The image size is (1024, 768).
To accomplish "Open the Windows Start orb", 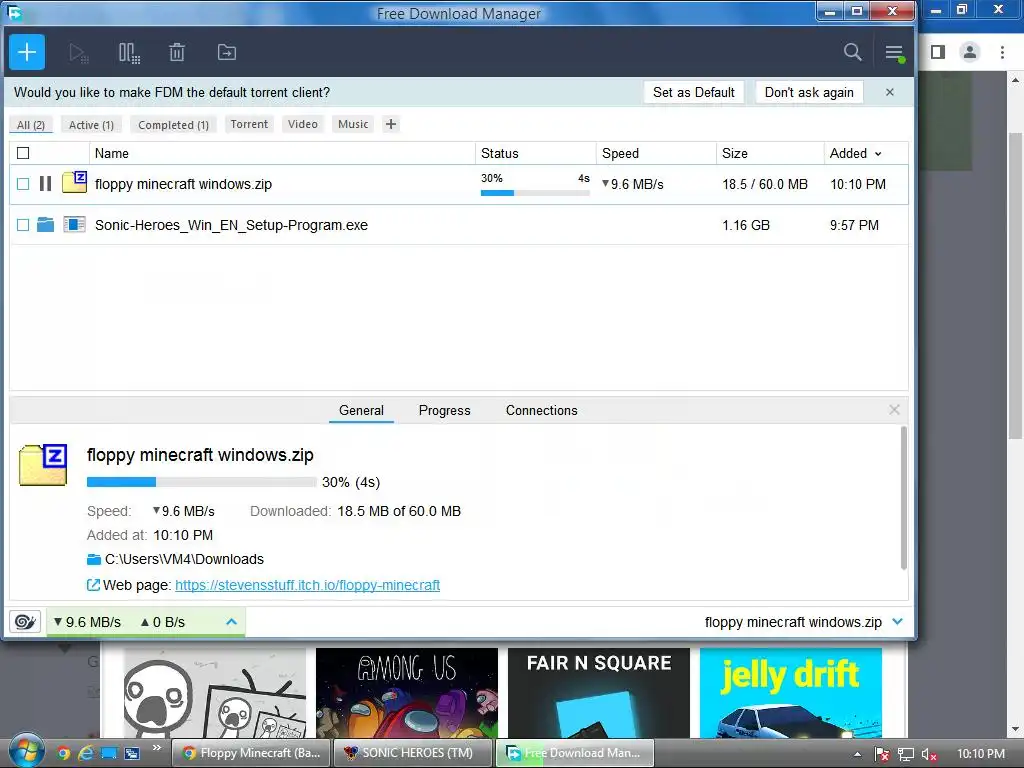I will point(26,751).
